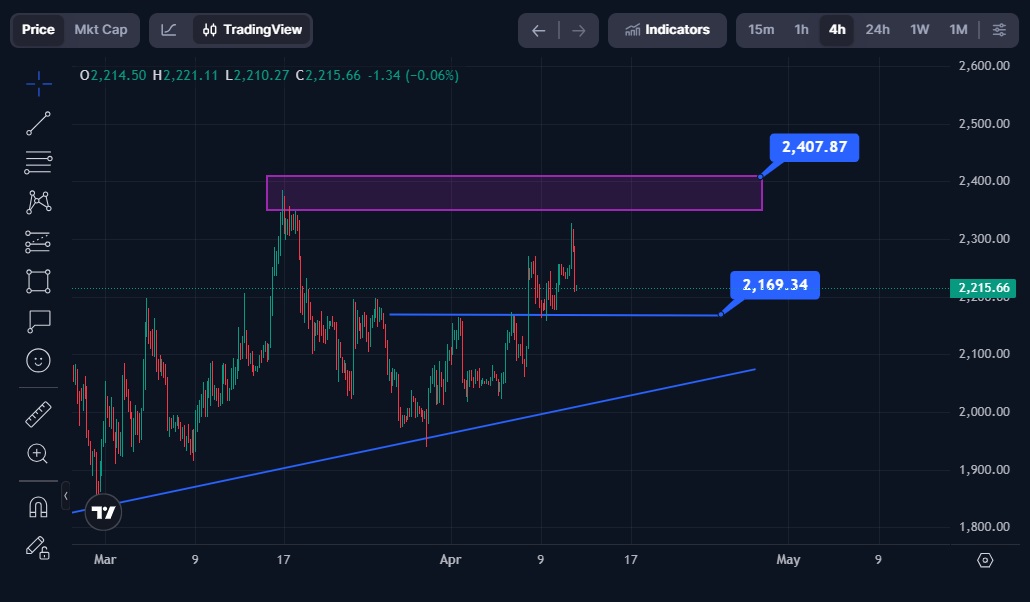Screen dimensions: 1030x602
Task: Click the 2,407.87 price label
Action: (x=815, y=147)
